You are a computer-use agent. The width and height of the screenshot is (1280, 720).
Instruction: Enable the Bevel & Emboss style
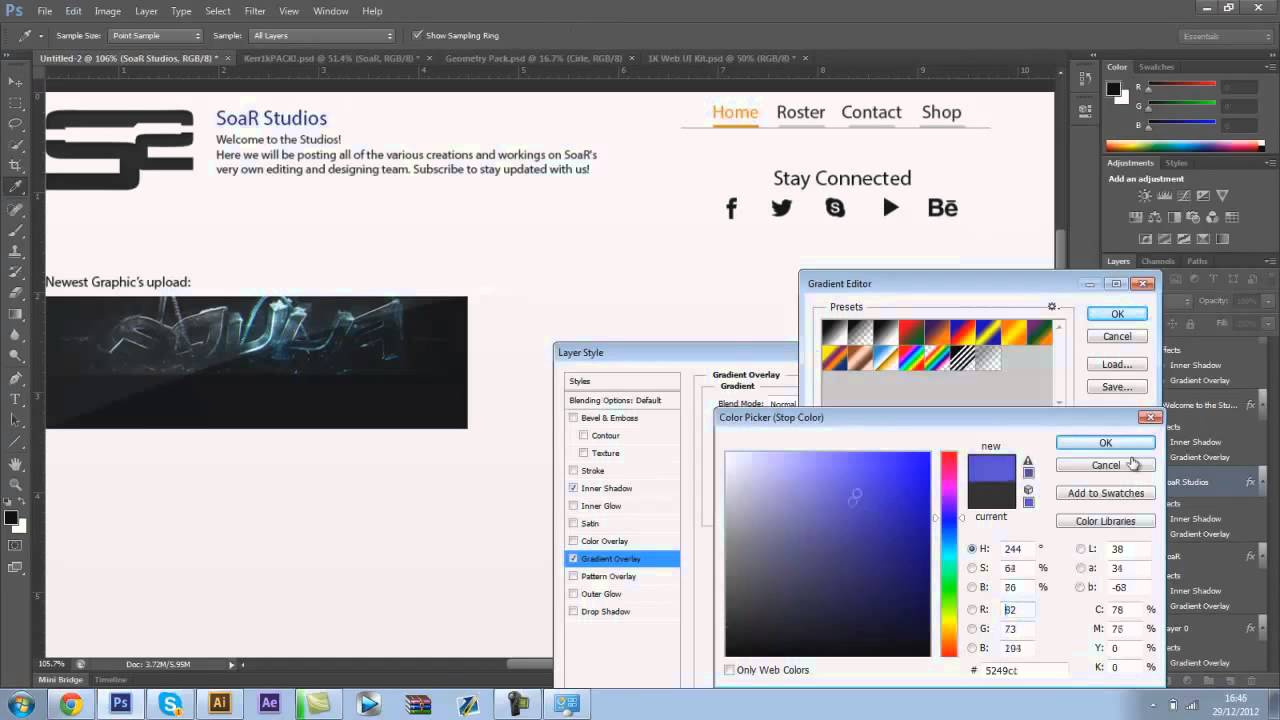point(573,418)
